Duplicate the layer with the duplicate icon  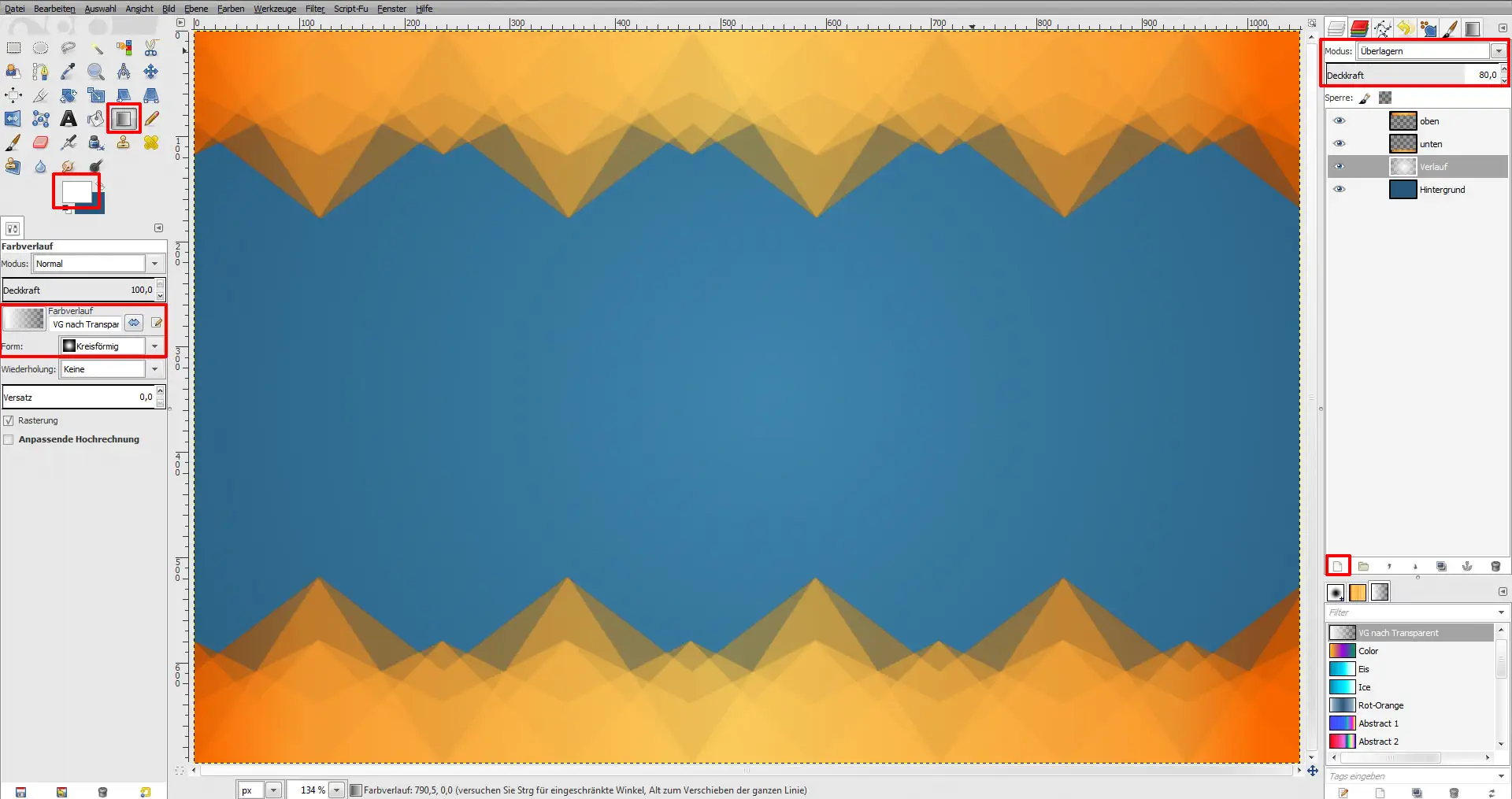point(1441,566)
